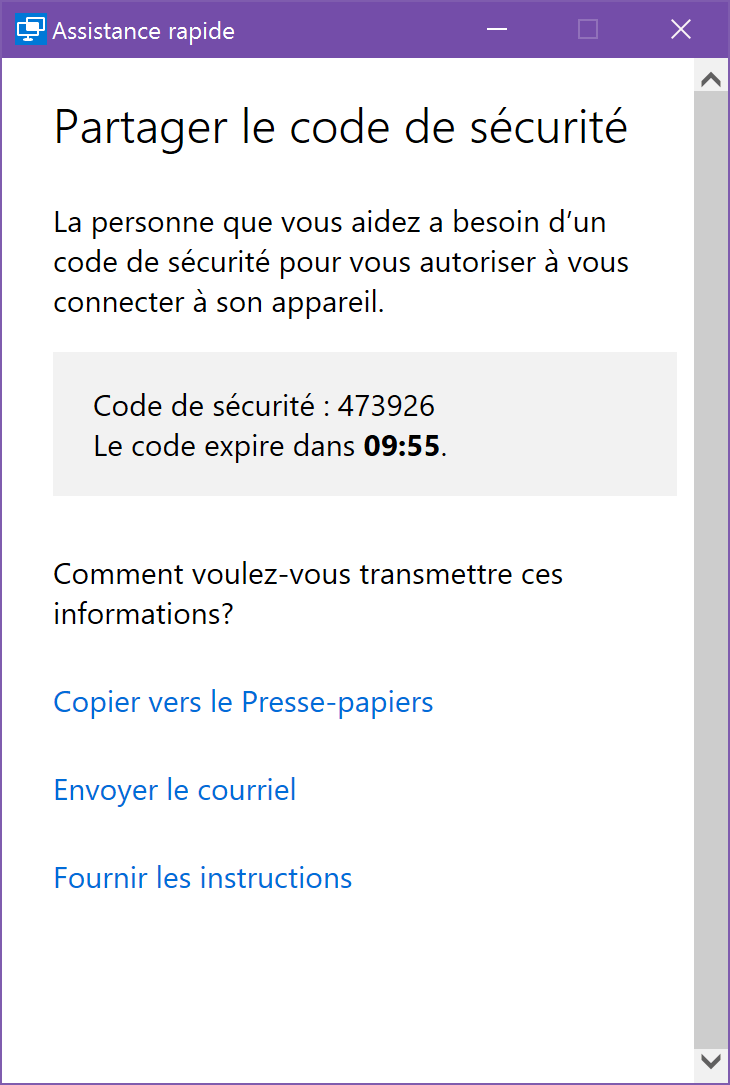This screenshot has width=730, height=1085.
Task: Click the Code de sécurité label
Action: point(208,406)
